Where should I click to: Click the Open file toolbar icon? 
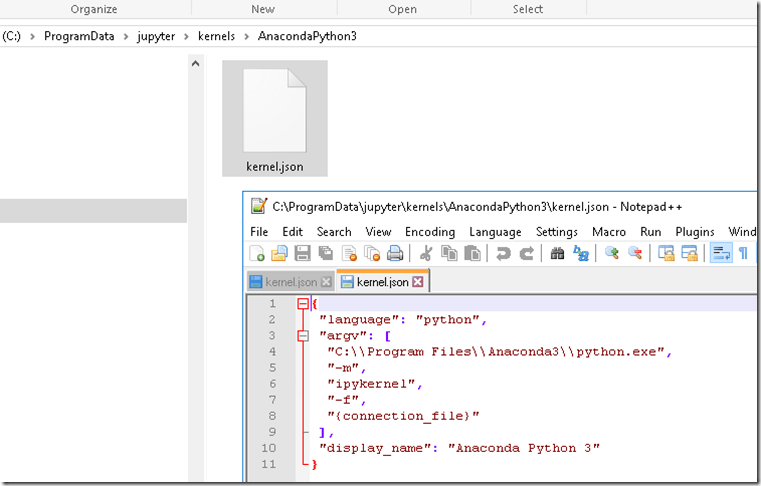(279, 254)
